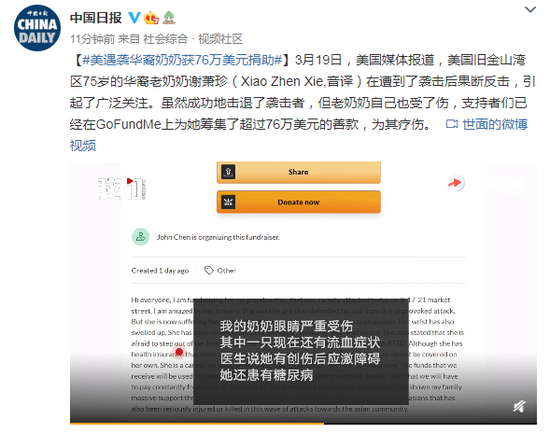Viewport: 550px width, 433px height.
Task: Click the Donate now button
Action: (x=299, y=202)
